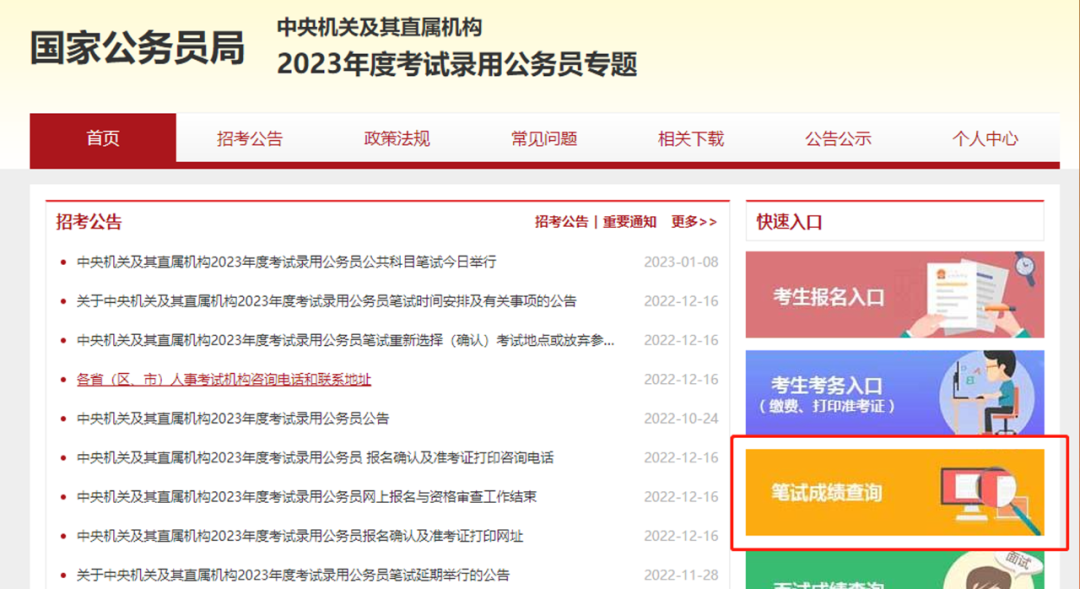Go to the 招考公告 navigation tab

point(249,138)
